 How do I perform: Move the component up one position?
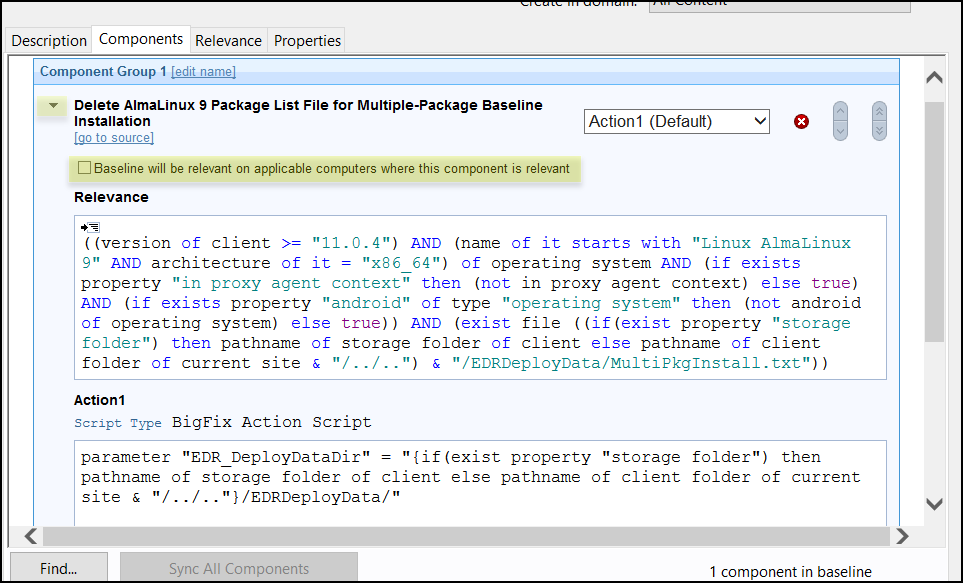coord(840,110)
